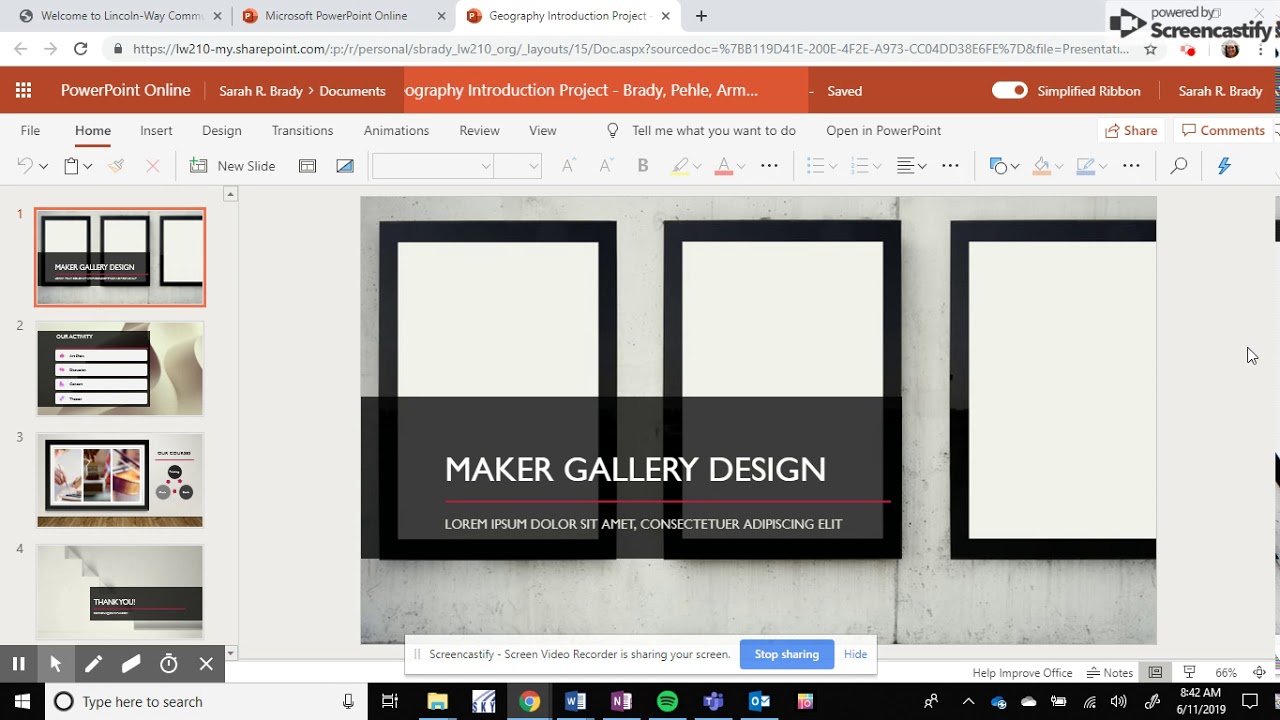Screen dimensions: 1280x720
Task: Pause the Screencastify recording
Action: point(18,664)
